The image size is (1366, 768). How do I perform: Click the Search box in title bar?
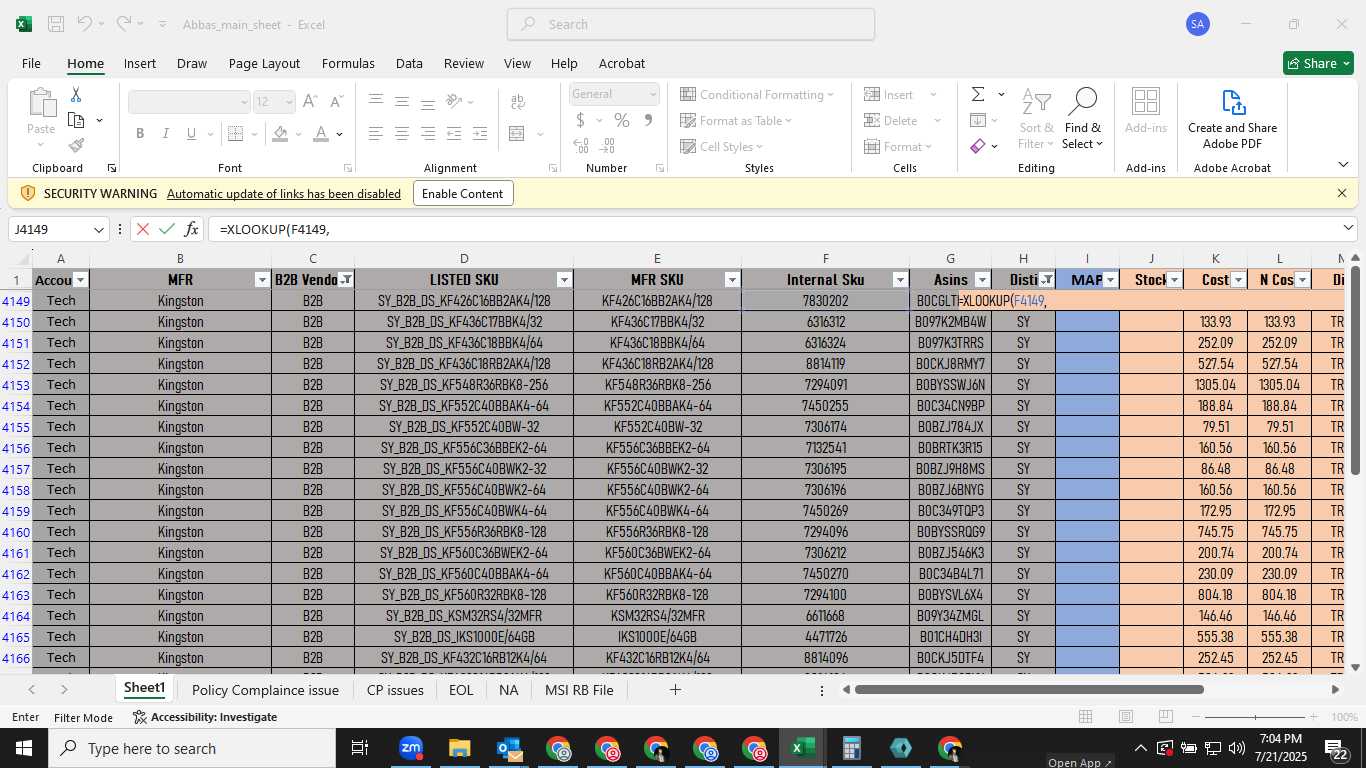click(691, 24)
